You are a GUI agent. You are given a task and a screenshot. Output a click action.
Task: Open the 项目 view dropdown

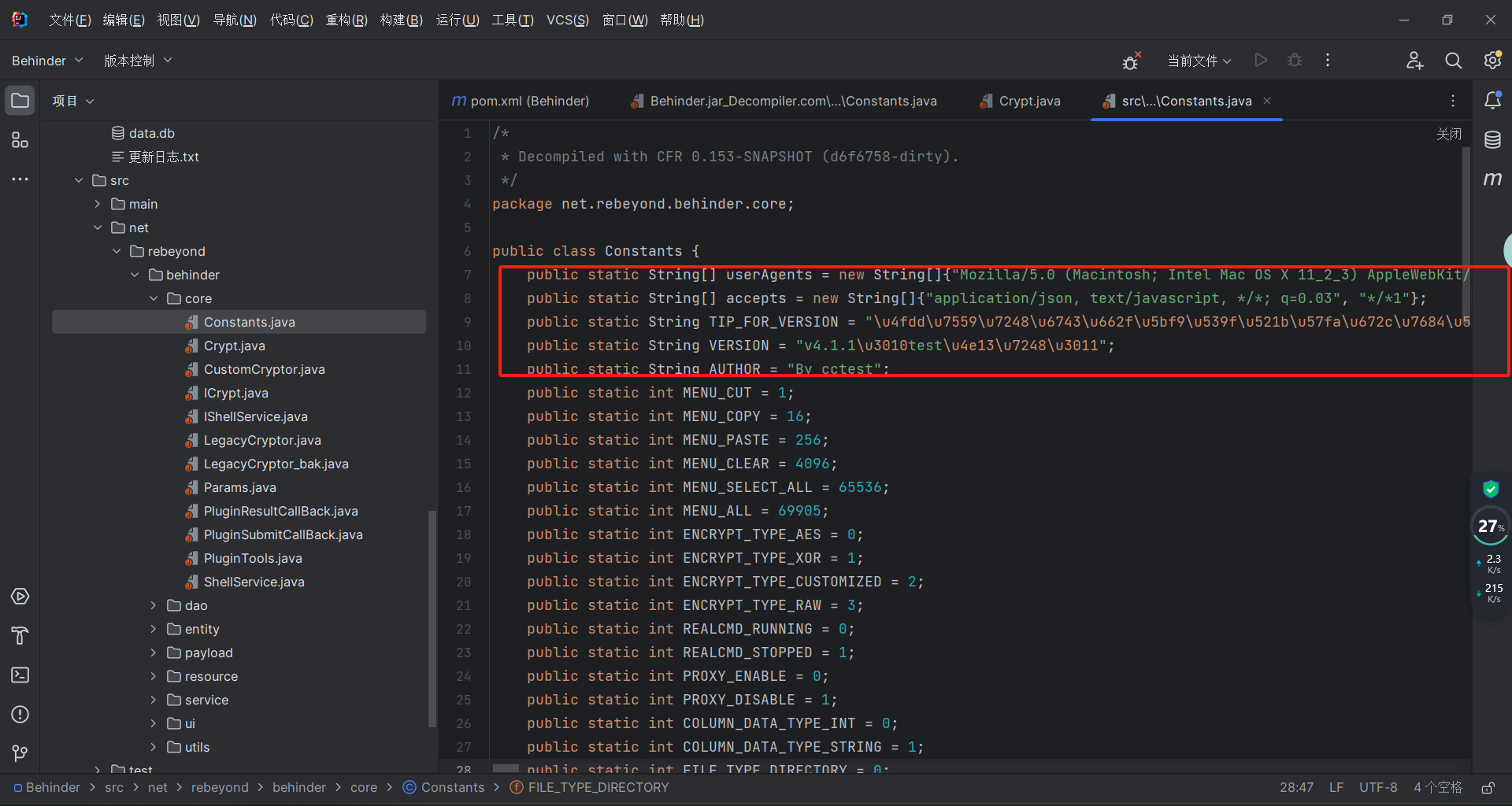(x=72, y=101)
